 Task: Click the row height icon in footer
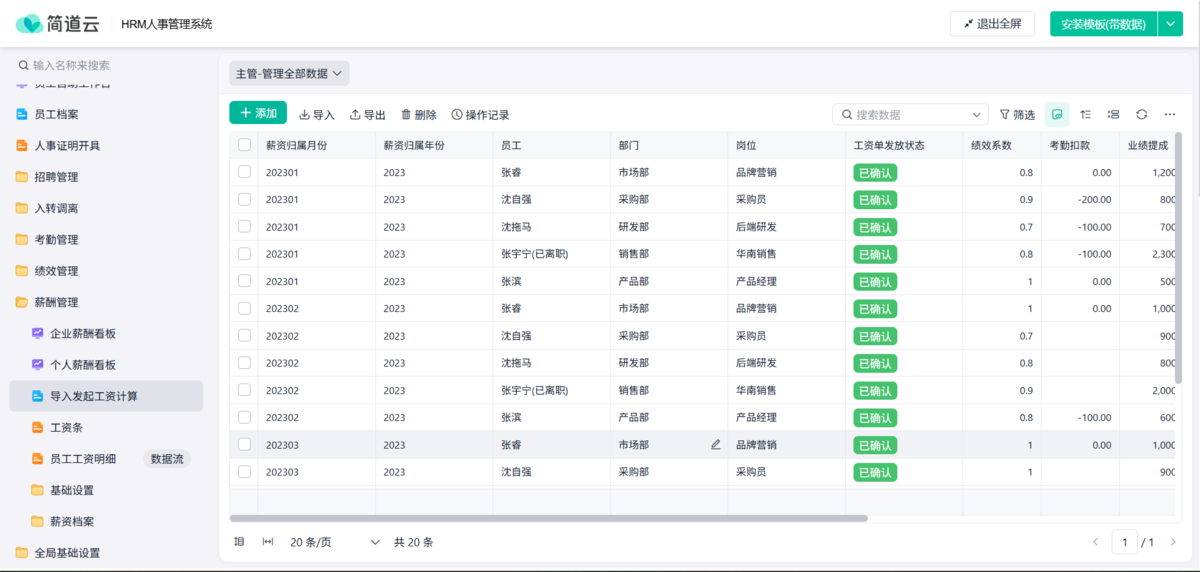239,542
